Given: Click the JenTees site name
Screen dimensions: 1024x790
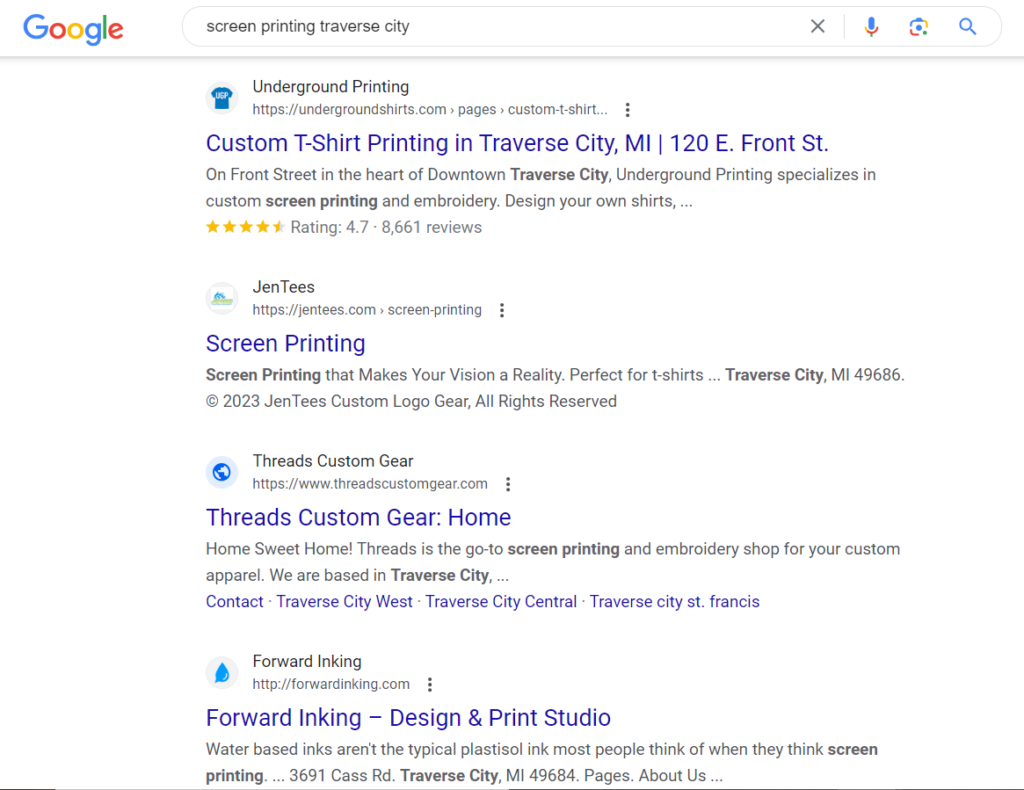Looking at the screenshot, I should (283, 287).
